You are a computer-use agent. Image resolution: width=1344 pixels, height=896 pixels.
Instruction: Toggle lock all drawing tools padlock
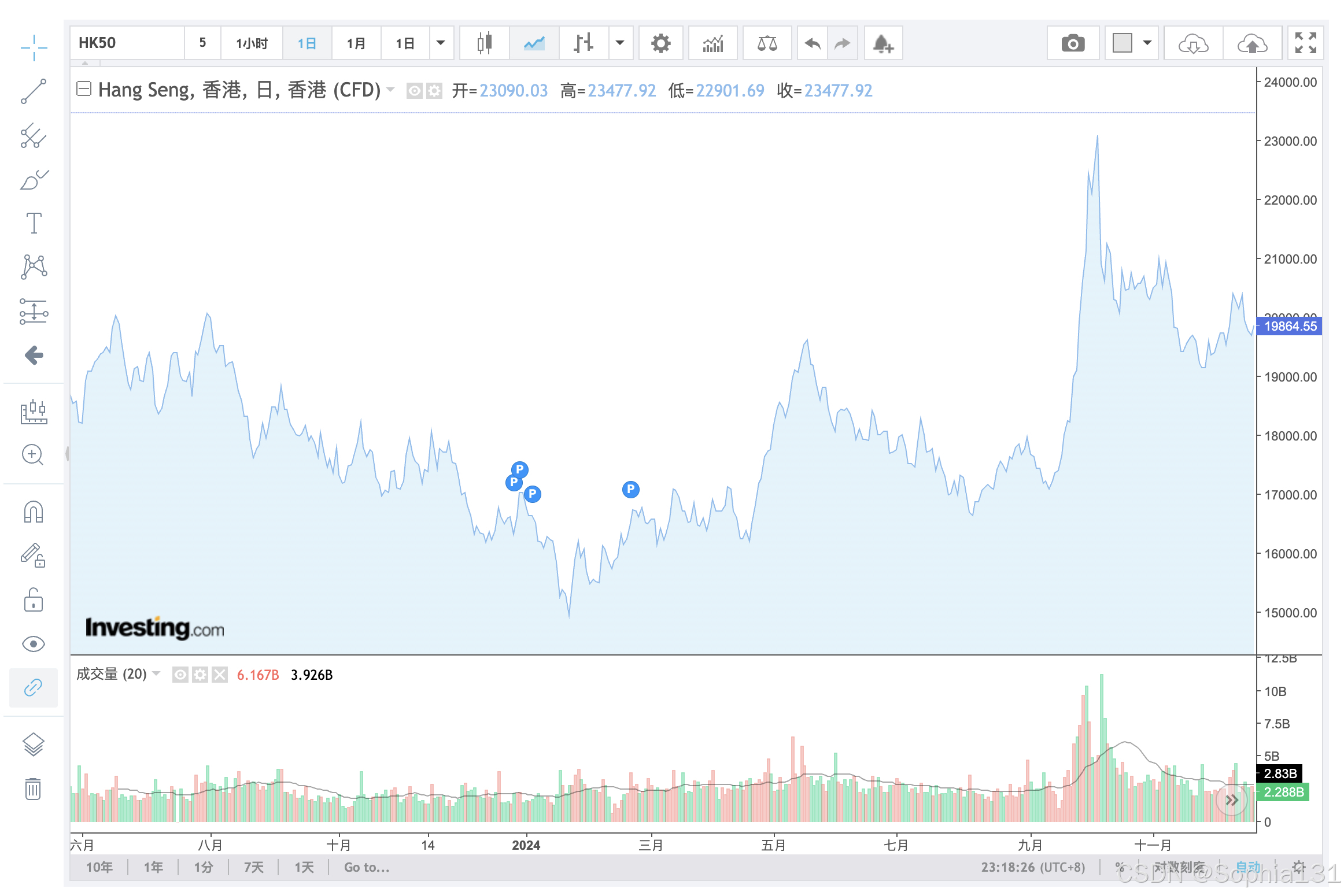pos(33,600)
